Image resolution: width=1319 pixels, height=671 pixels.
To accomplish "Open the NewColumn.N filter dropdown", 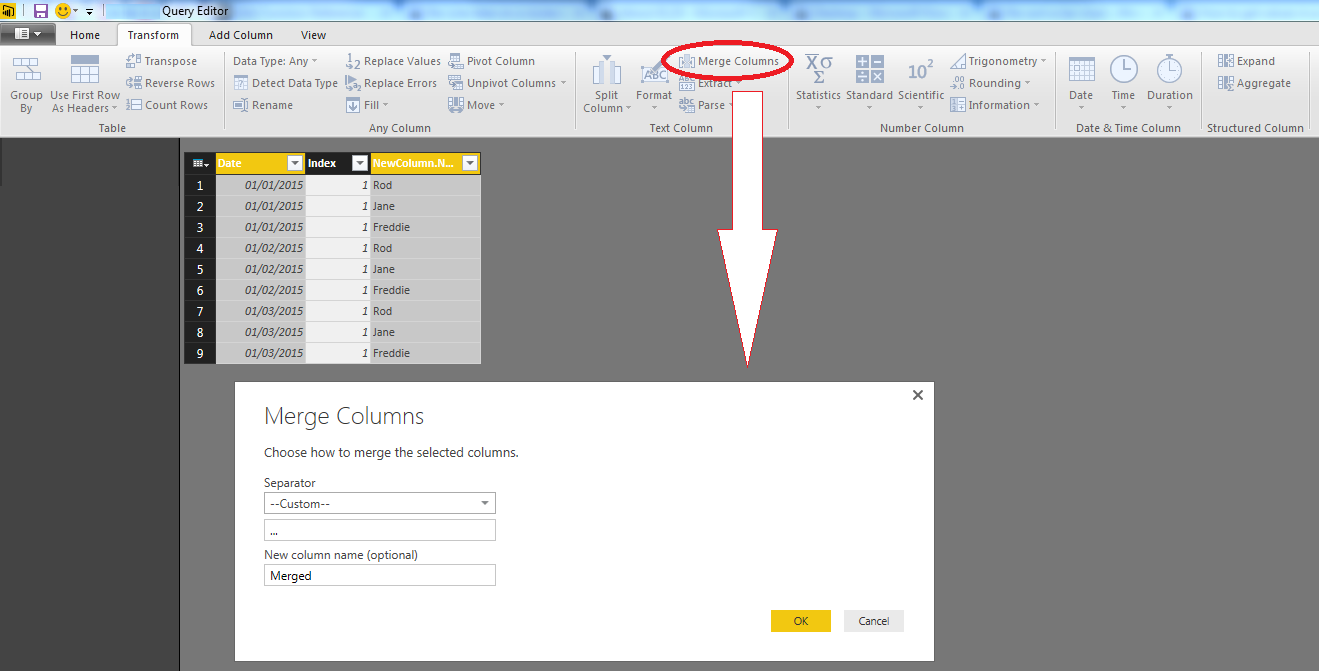I will point(470,163).
